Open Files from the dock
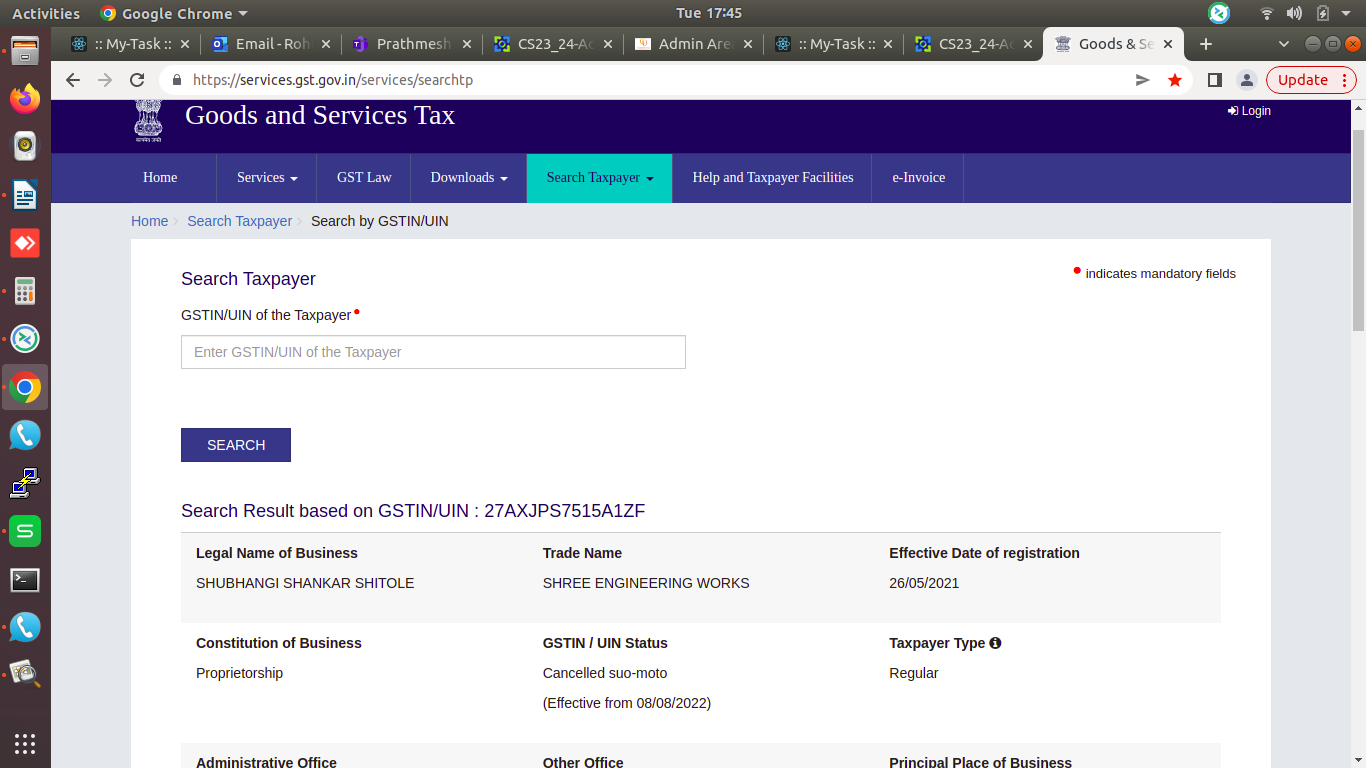Image resolution: width=1366 pixels, height=768 pixels. pyautogui.click(x=25, y=49)
